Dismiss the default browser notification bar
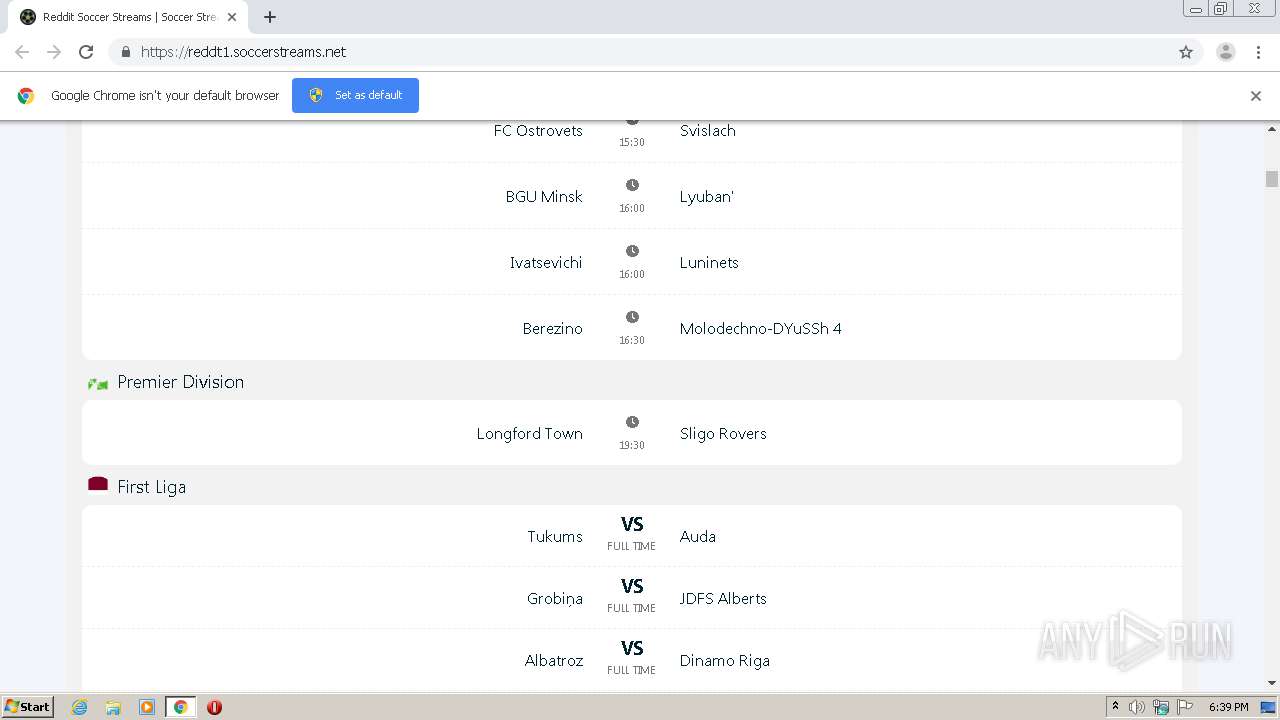The height and width of the screenshot is (720, 1280). pyautogui.click(x=1256, y=96)
